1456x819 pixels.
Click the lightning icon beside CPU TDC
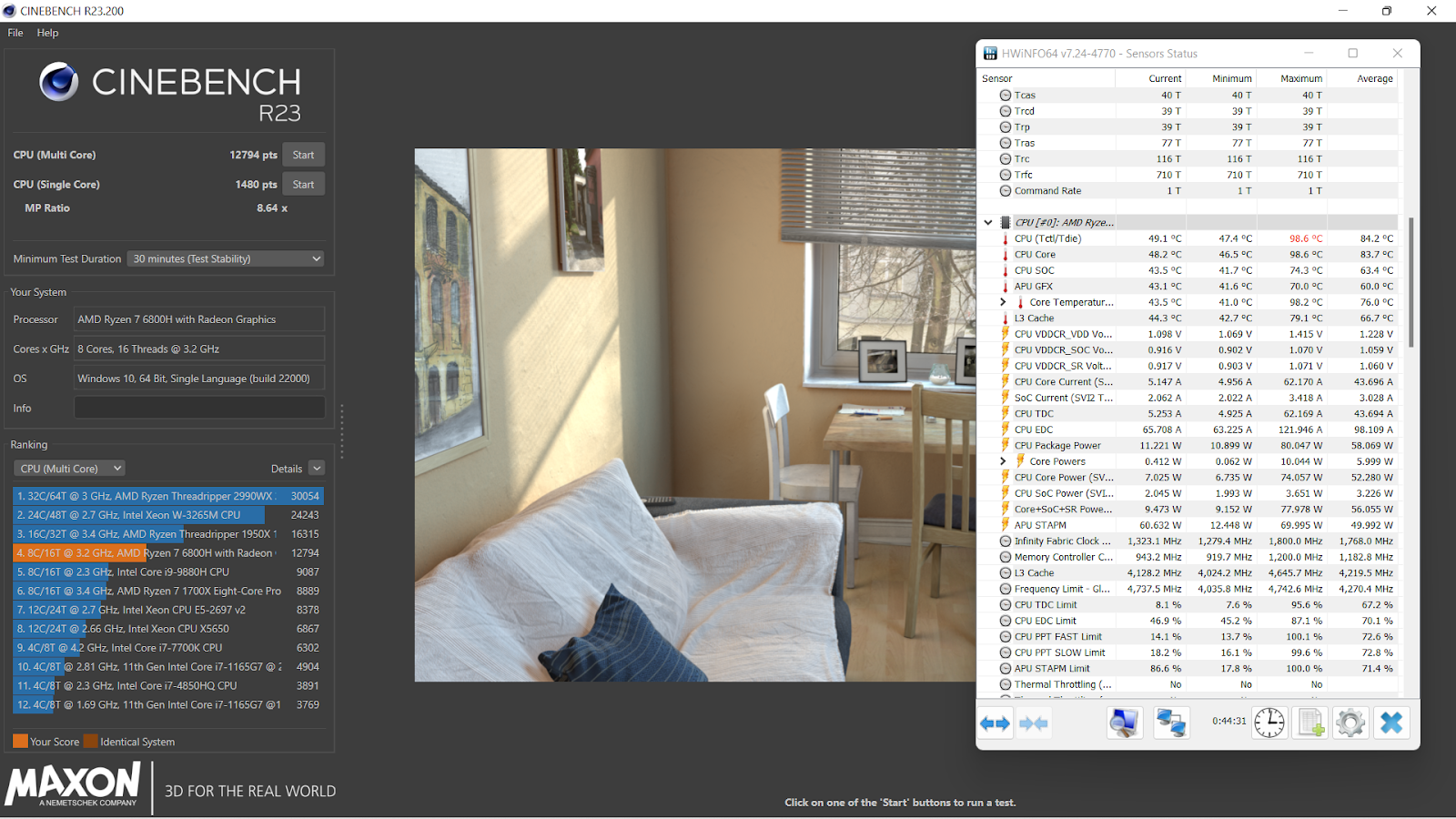1006,413
